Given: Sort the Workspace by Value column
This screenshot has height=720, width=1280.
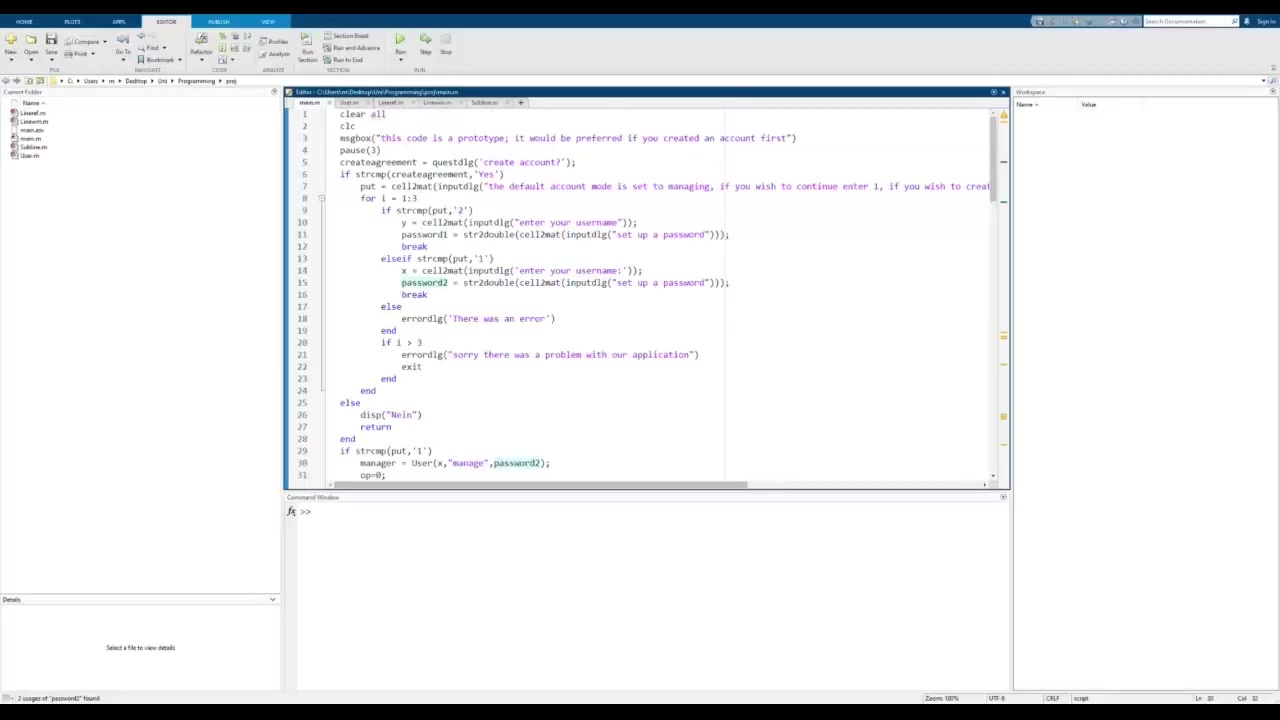Looking at the screenshot, I should point(1088,104).
